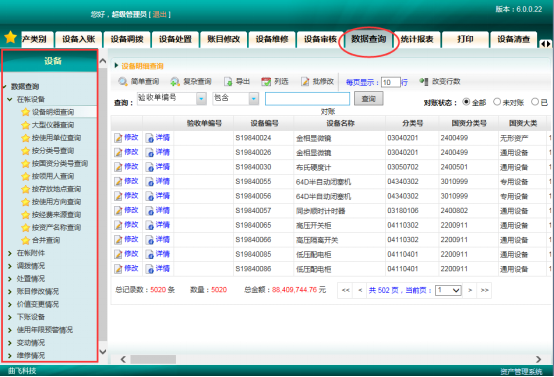Expand the 调拨情况 tree node
This screenshot has width=554, height=377.
tap(10, 266)
